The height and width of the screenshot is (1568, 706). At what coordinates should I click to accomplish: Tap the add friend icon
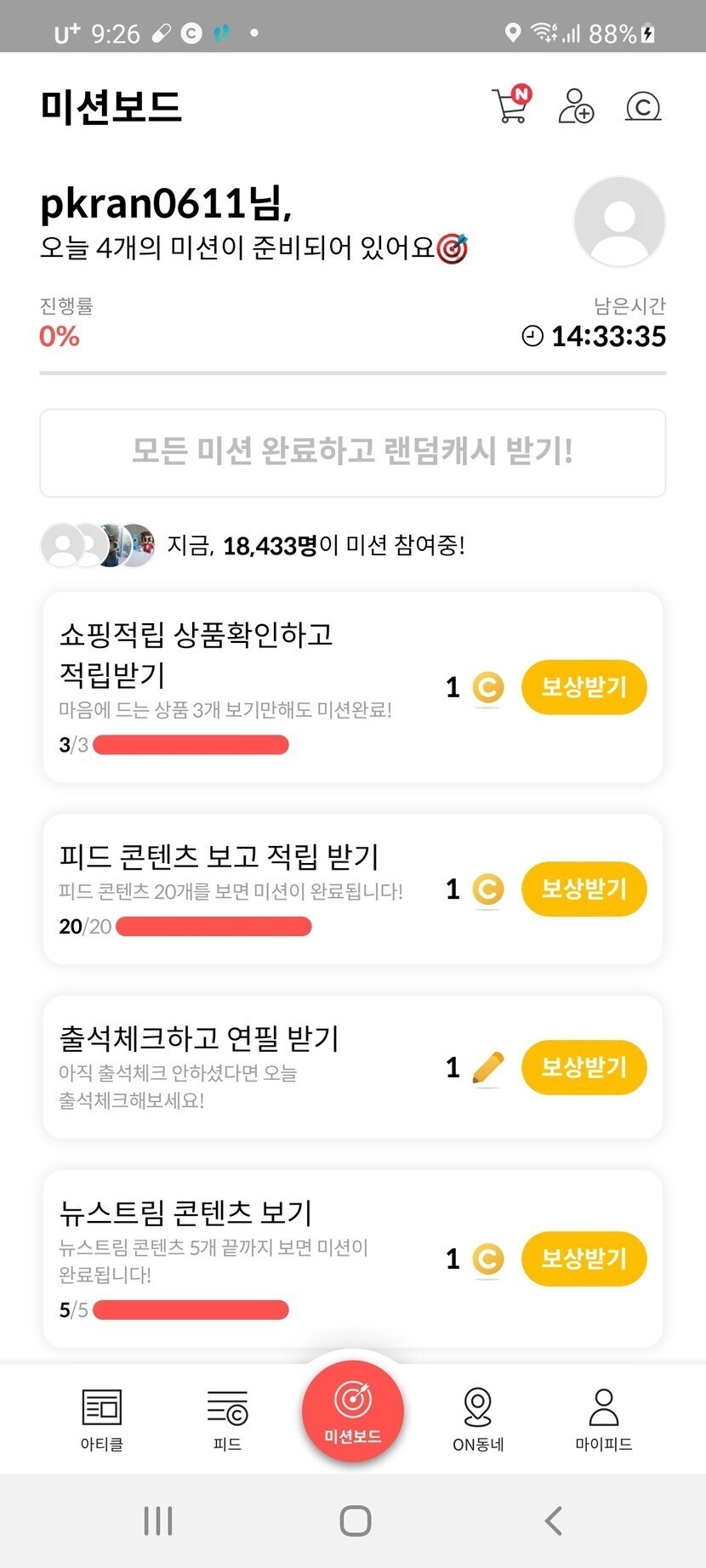coord(576,106)
